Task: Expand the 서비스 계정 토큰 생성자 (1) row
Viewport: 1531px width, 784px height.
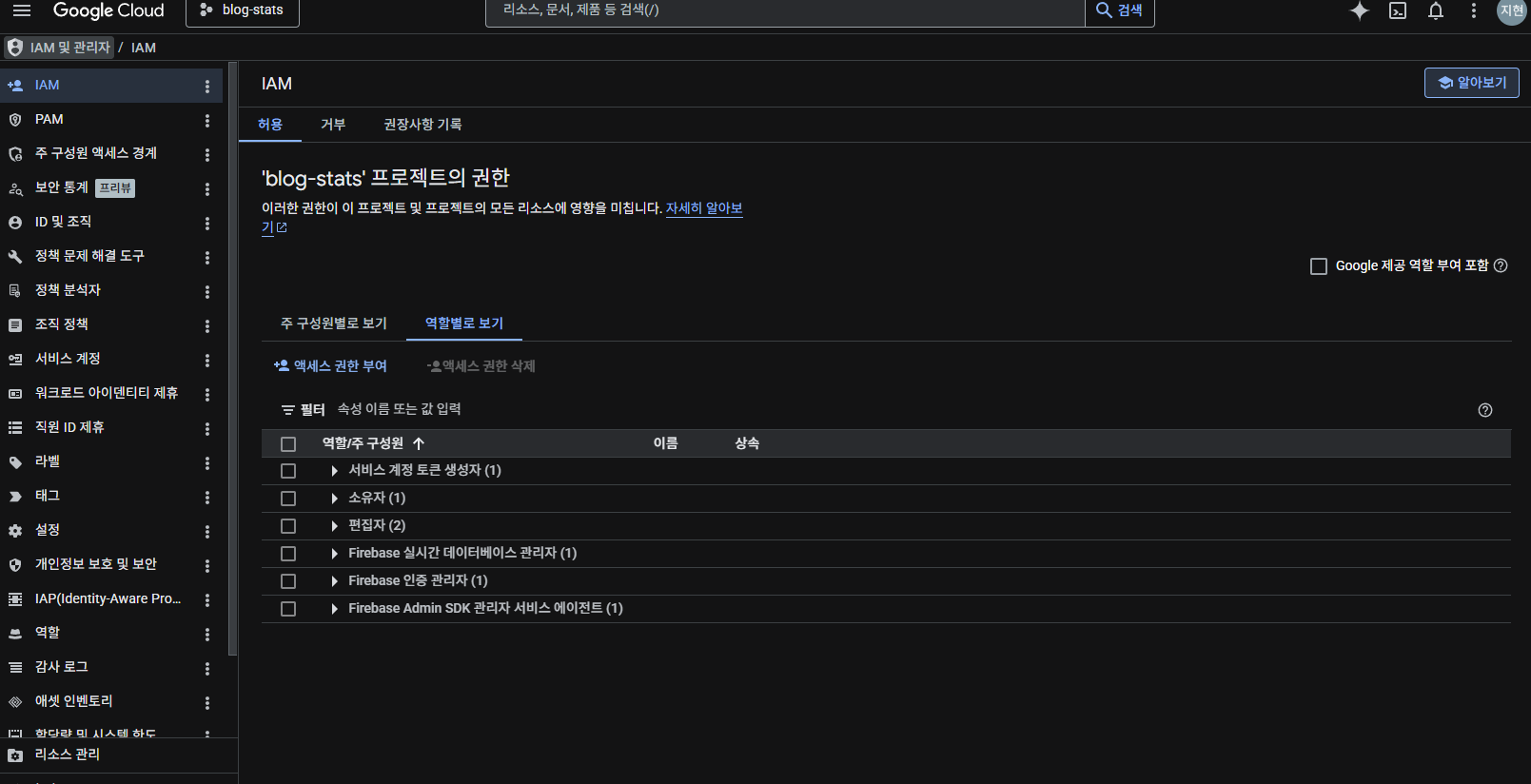Action: 334,471
